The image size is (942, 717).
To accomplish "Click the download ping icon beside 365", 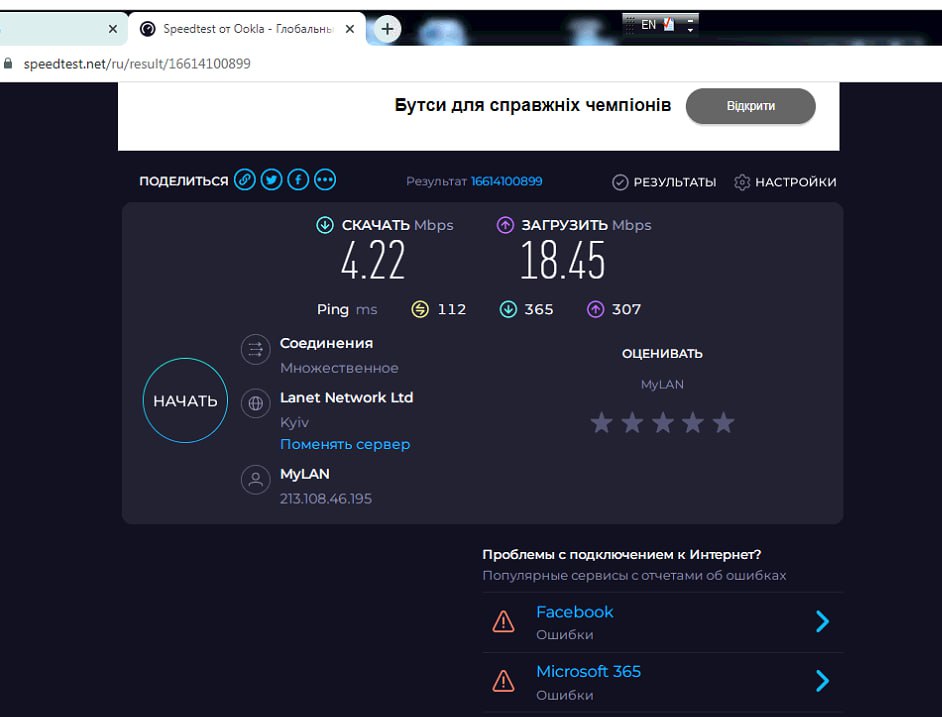I will [x=508, y=310].
